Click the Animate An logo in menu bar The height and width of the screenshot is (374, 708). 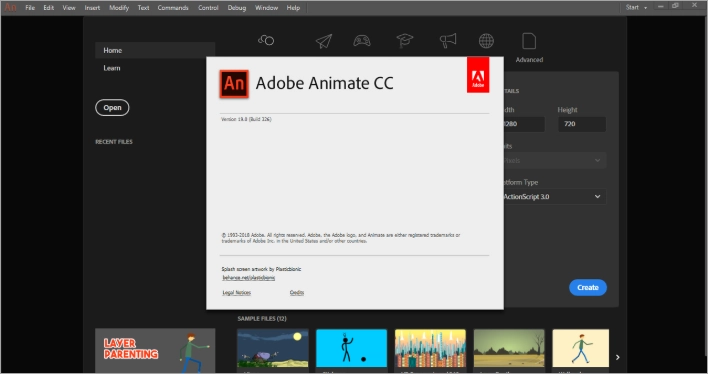coord(10,7)
